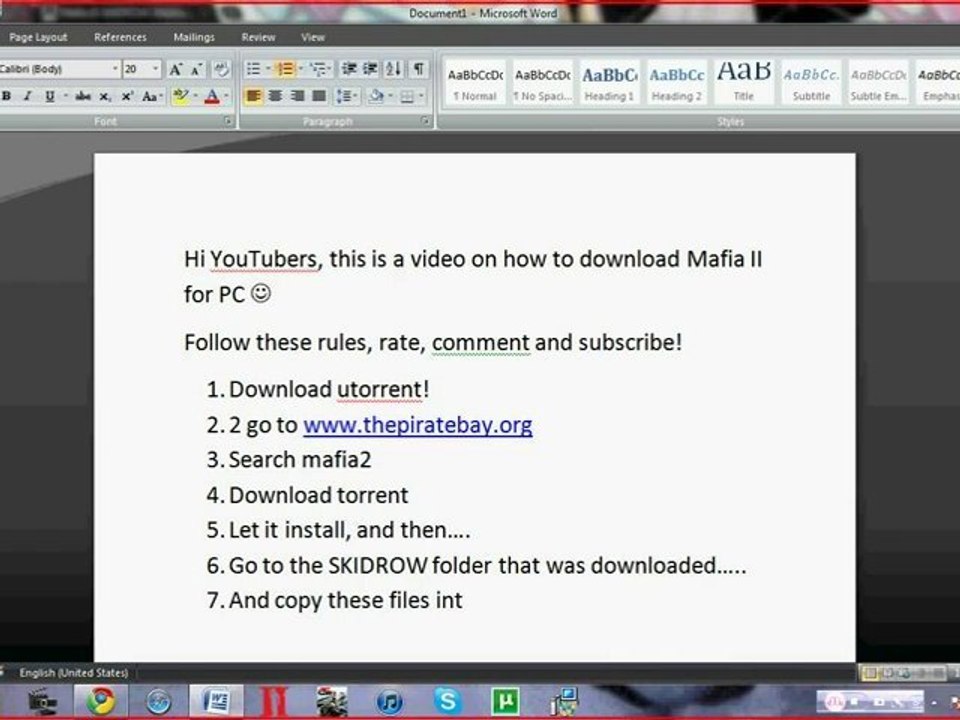Expand numbering style dropdown arrow

click(301, 69)
